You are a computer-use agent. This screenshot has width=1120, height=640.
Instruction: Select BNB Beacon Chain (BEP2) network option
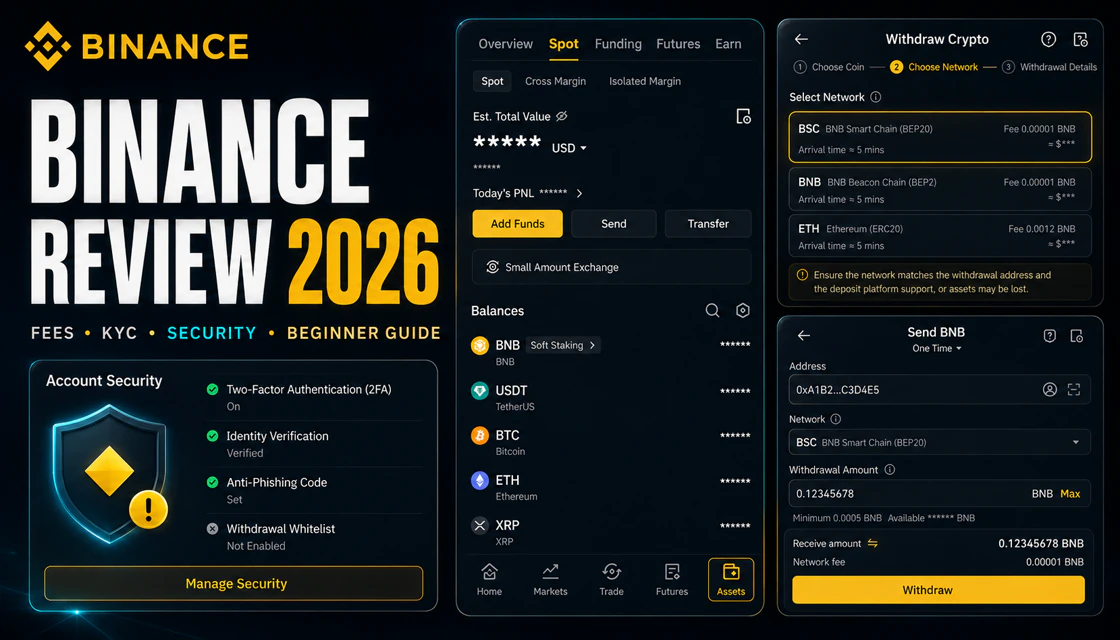click(940, 189)
